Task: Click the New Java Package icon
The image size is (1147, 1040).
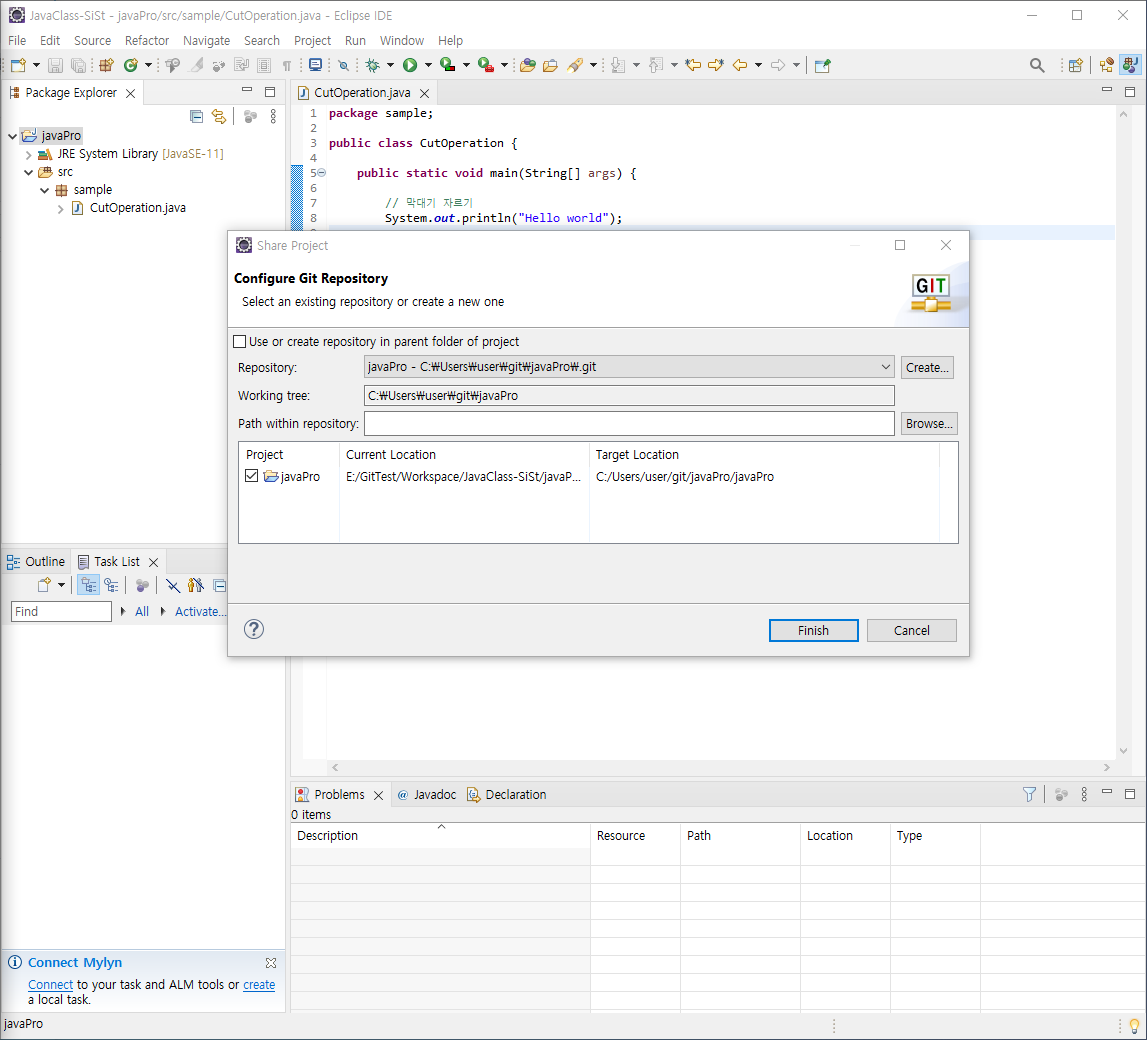Action: point(106,65)
